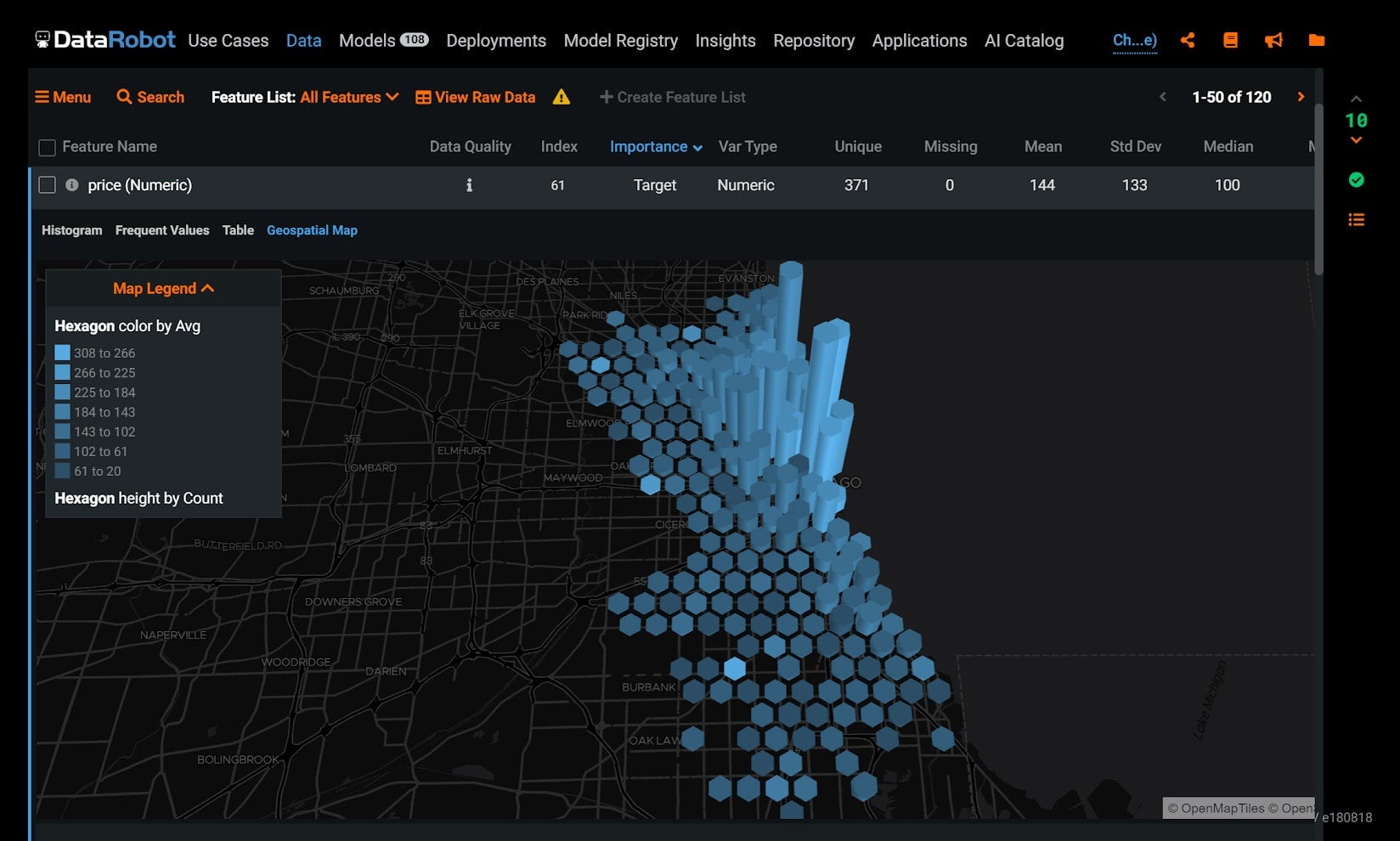Click the 61 to 20 color swatch
This screenshot has width=1400, height=841.
62,471
